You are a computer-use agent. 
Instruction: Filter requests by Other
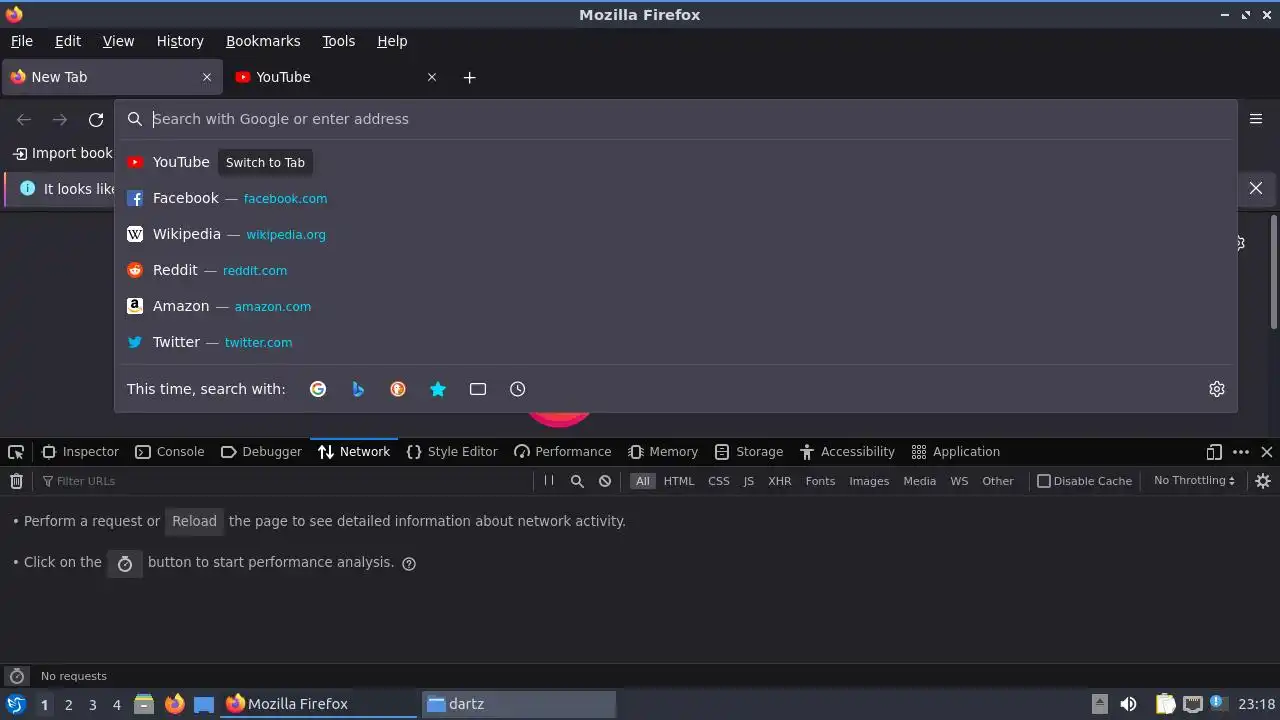click(998, 481)
